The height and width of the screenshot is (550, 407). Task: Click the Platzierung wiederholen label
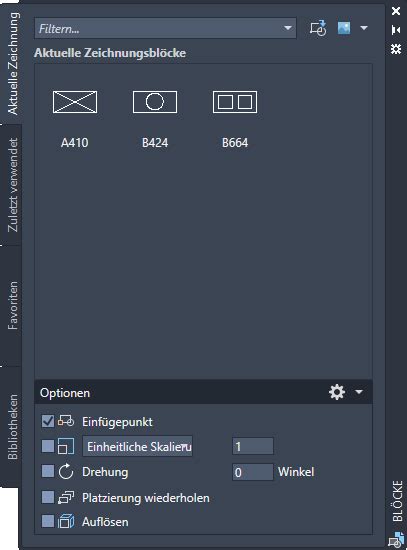click(x=146, y=498)
